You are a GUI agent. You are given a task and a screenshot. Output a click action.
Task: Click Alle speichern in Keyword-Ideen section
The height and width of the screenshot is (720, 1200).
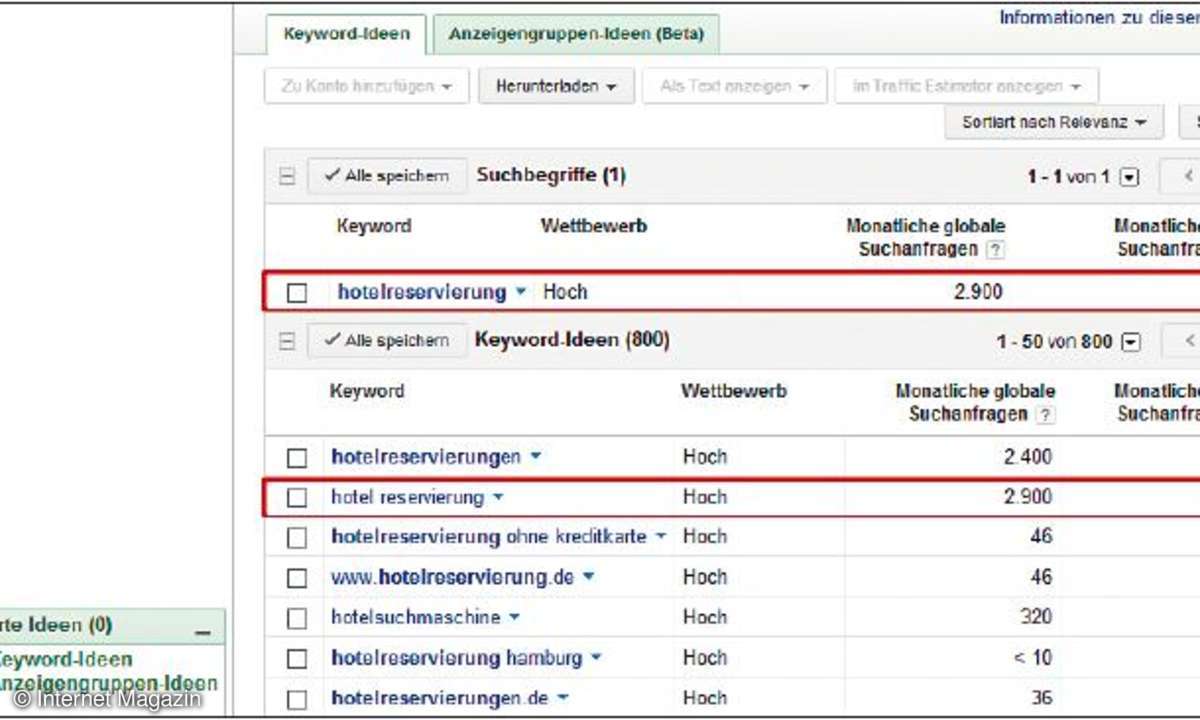pos(386,341)
